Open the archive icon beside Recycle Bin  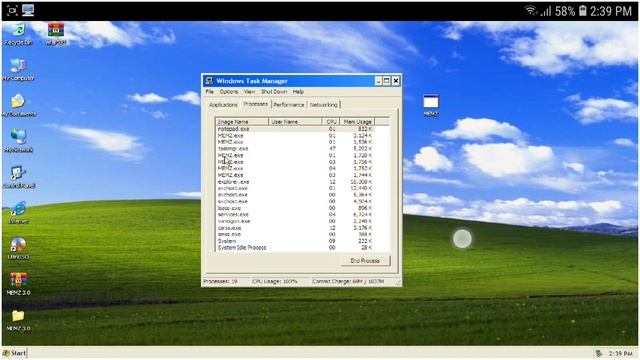click(56, 34)
